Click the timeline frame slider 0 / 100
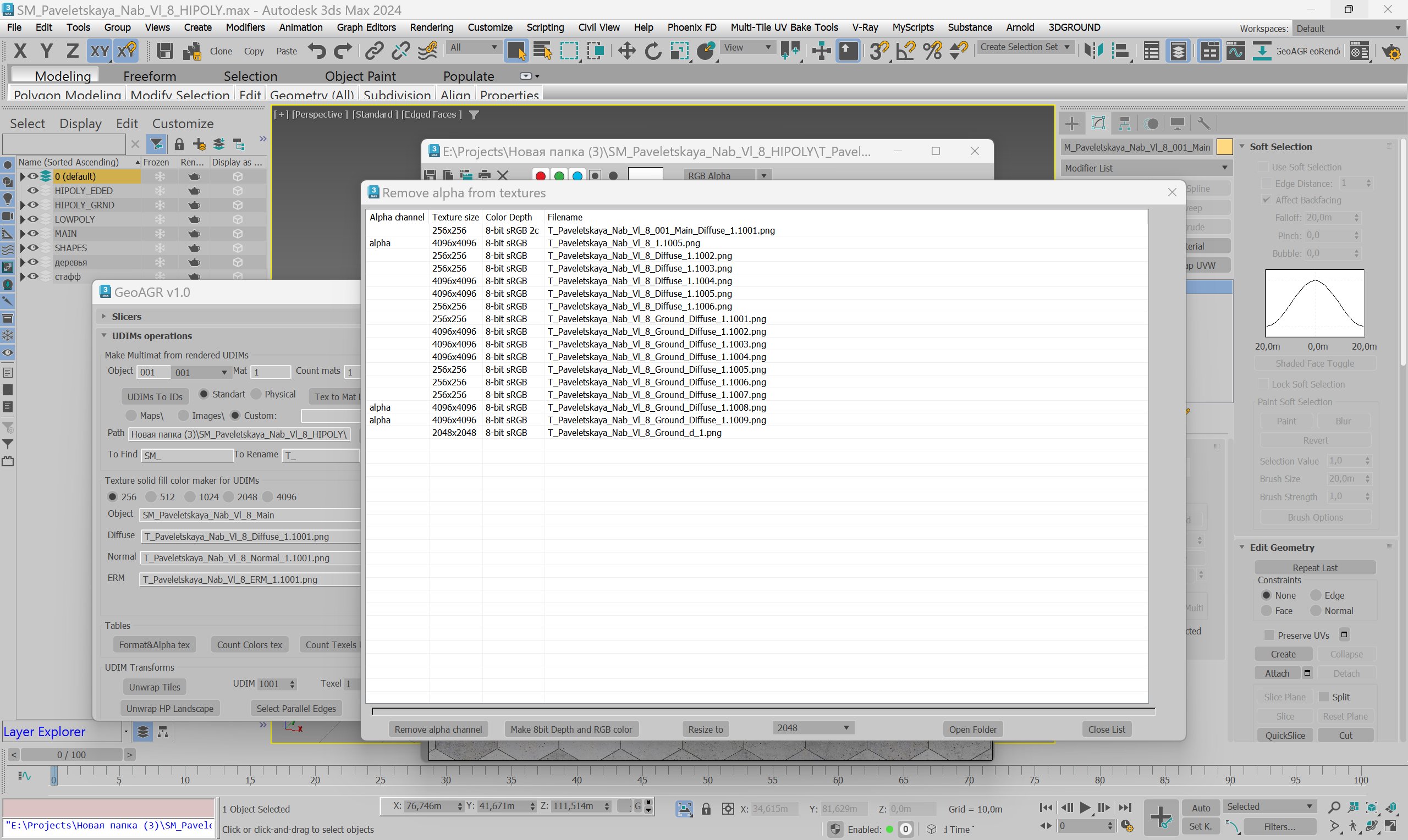 71,755
